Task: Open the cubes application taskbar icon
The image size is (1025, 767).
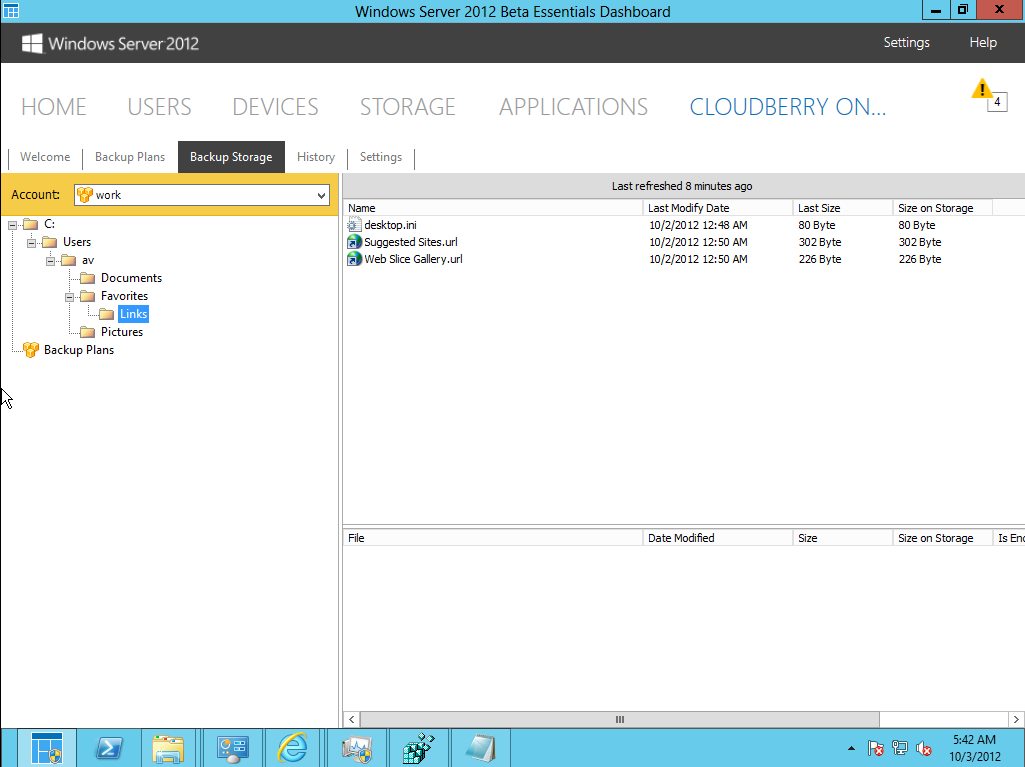Action: 418,748
